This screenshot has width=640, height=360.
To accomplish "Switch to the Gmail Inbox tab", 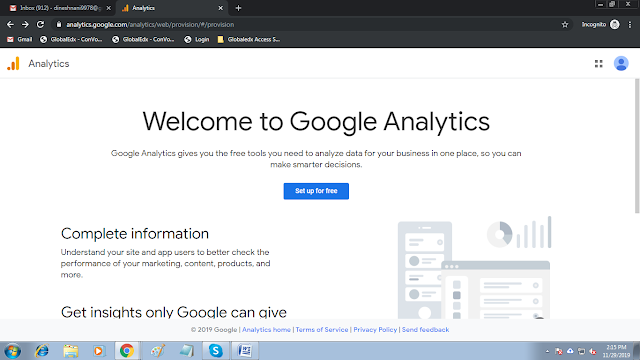I will pyautogui.click(x=59, y=8).
